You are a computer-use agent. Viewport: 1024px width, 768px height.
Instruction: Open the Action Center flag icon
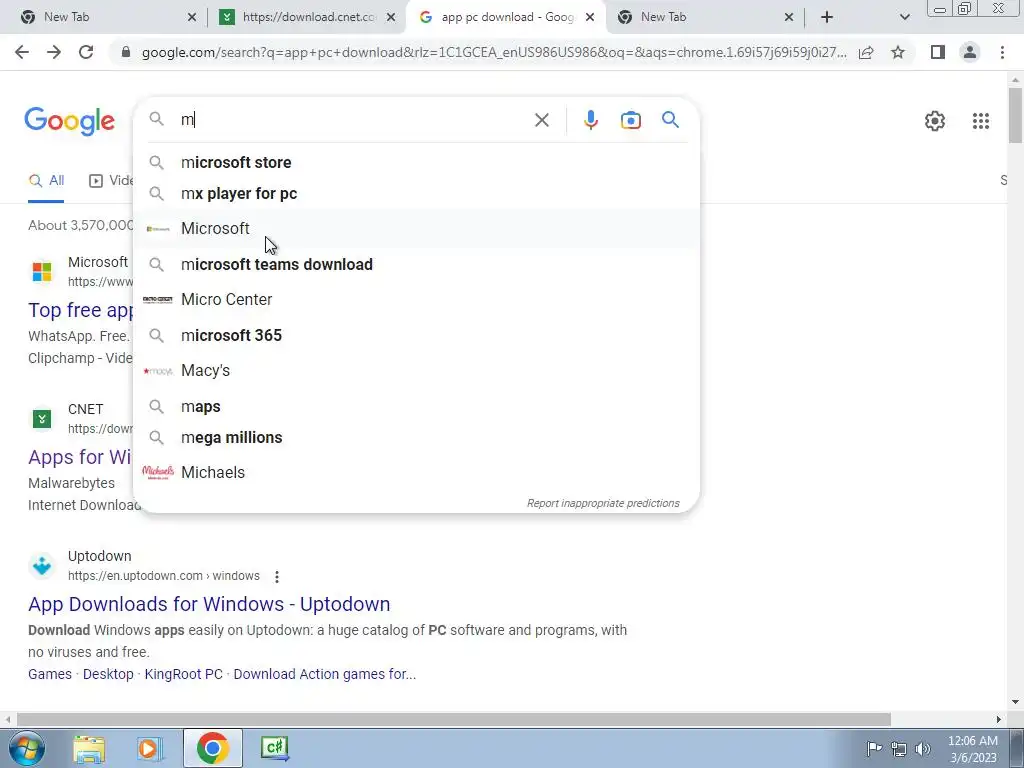coord(874,748)
